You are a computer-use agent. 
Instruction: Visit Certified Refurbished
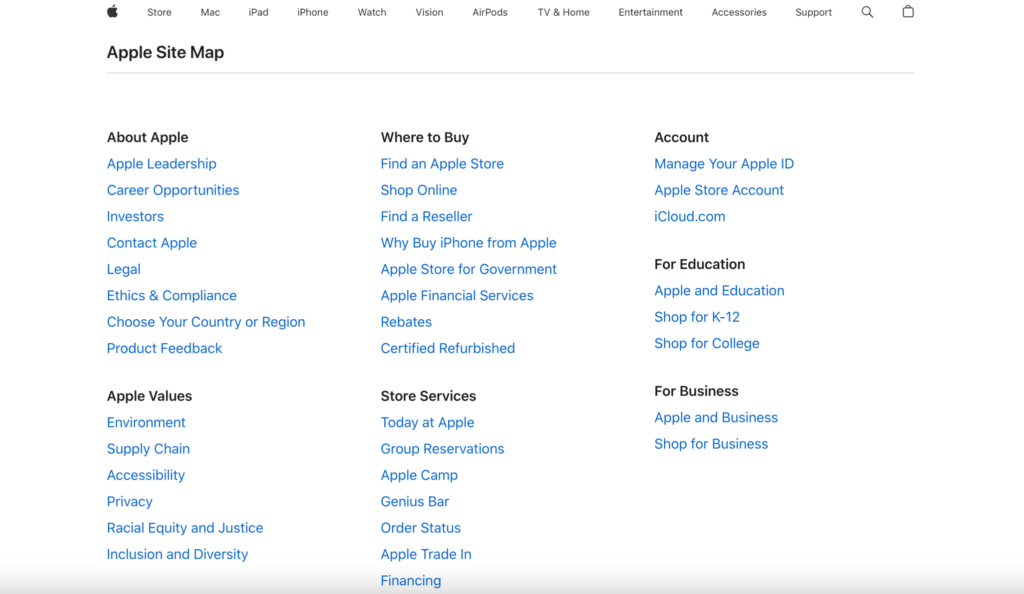tap(448, 349)
